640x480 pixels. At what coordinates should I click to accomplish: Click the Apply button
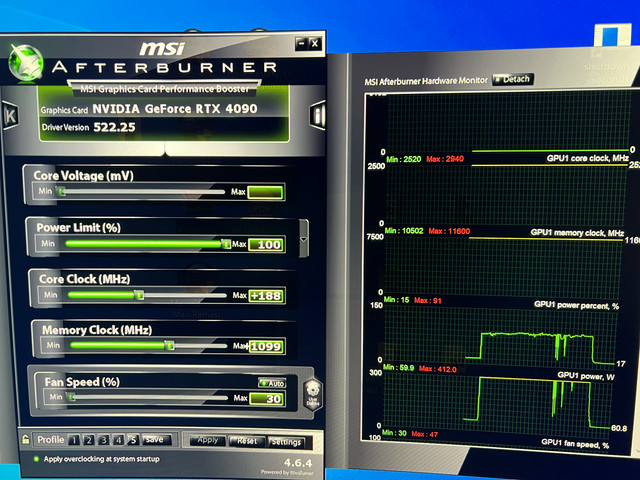208,440
